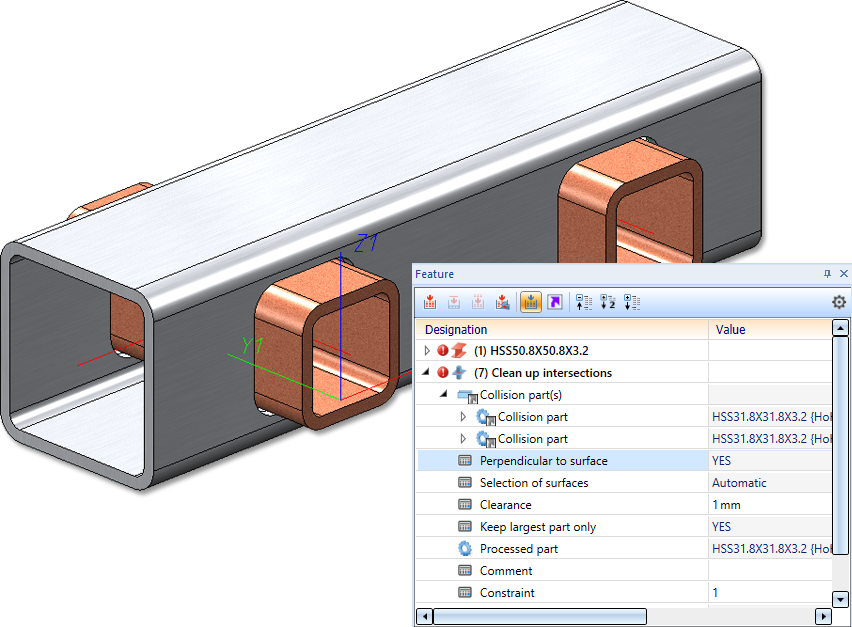This screenshot has width=852, height=627.
Task: Click the Z1 axis label in viewport
Action: tap(365, 243)
